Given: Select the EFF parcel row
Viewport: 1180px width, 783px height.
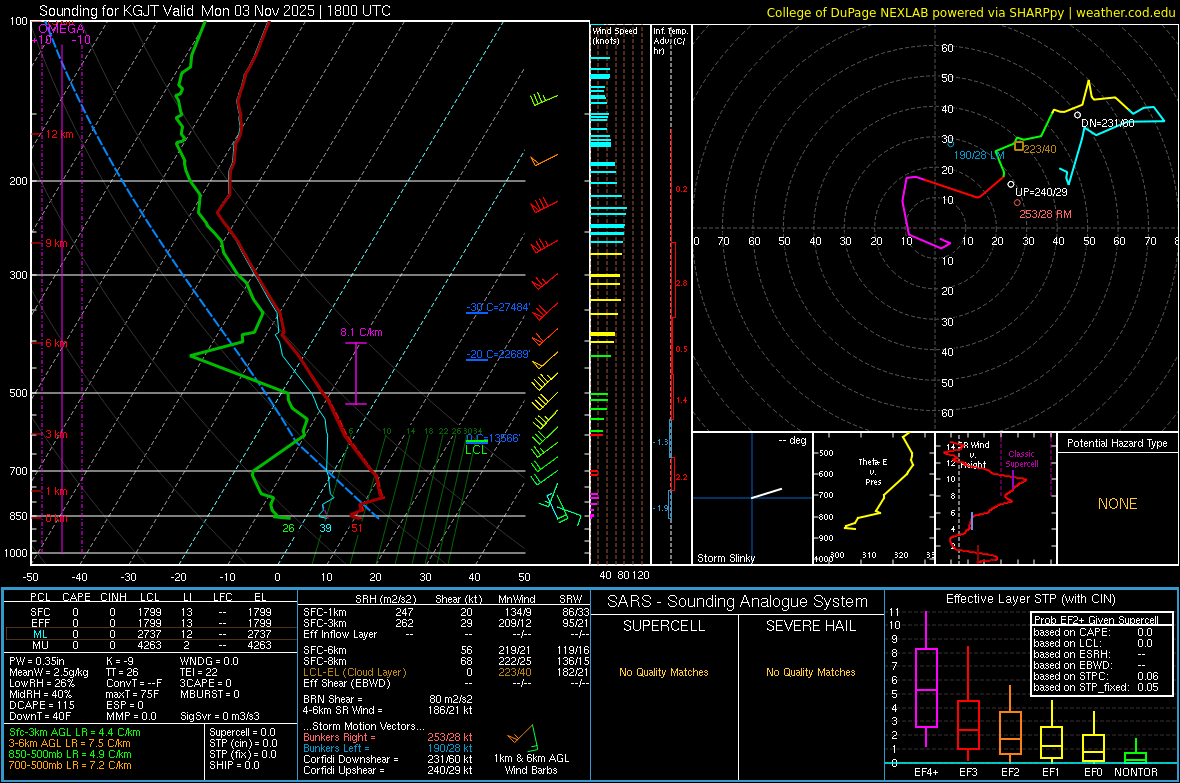Looking at the screenshot, I should (151, 623).
